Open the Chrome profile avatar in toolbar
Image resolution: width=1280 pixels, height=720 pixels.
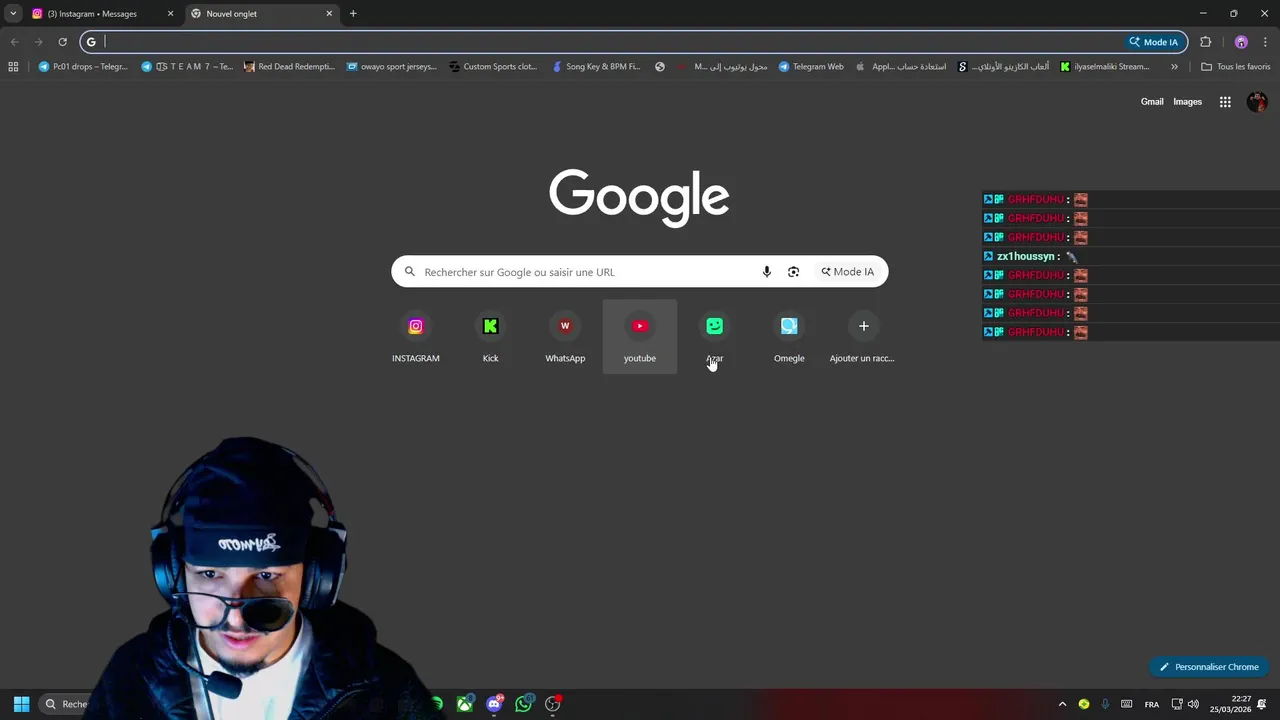point(1241,42)
